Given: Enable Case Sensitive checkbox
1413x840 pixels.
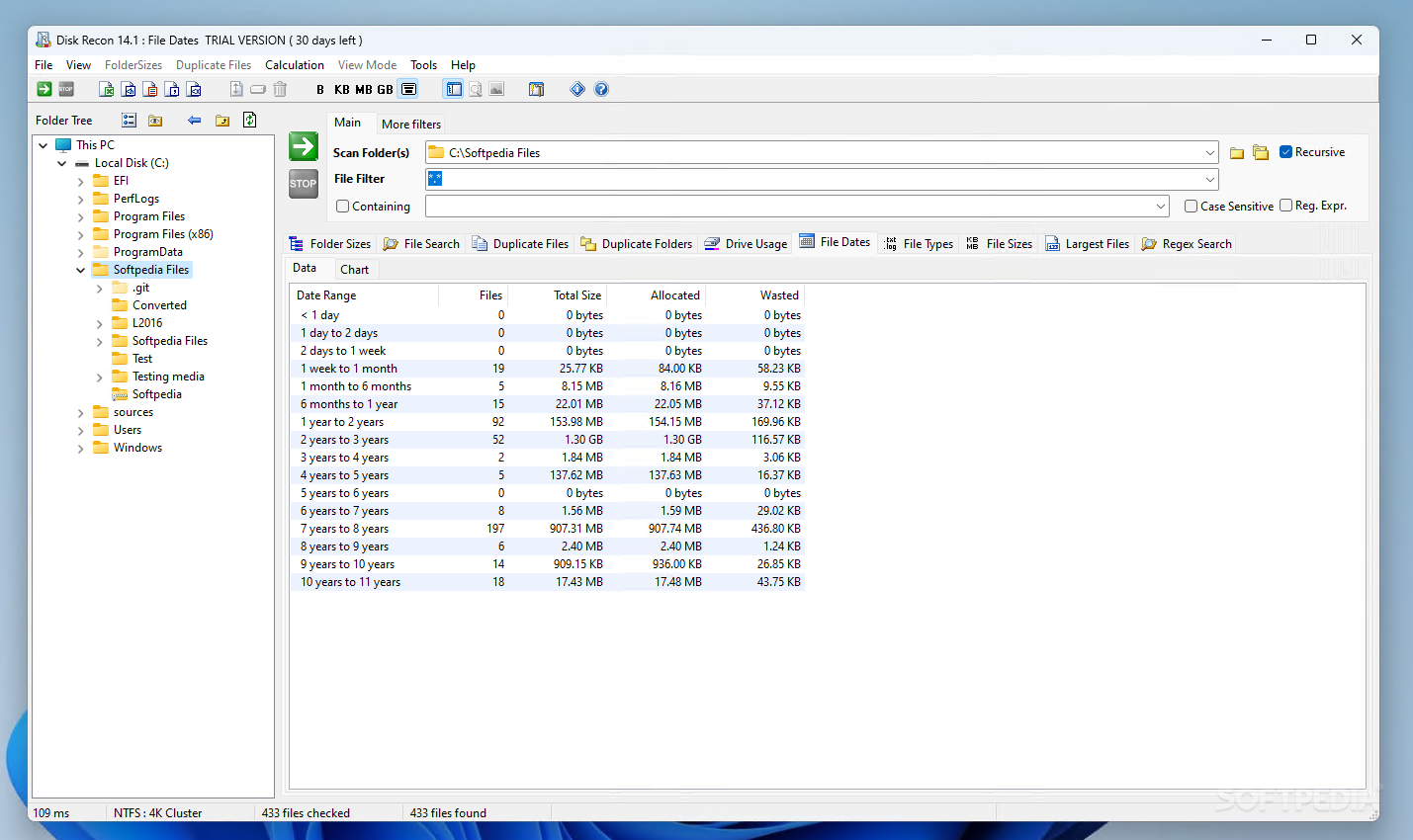Looking at the screenshot, I should (x=1192, y=207).
